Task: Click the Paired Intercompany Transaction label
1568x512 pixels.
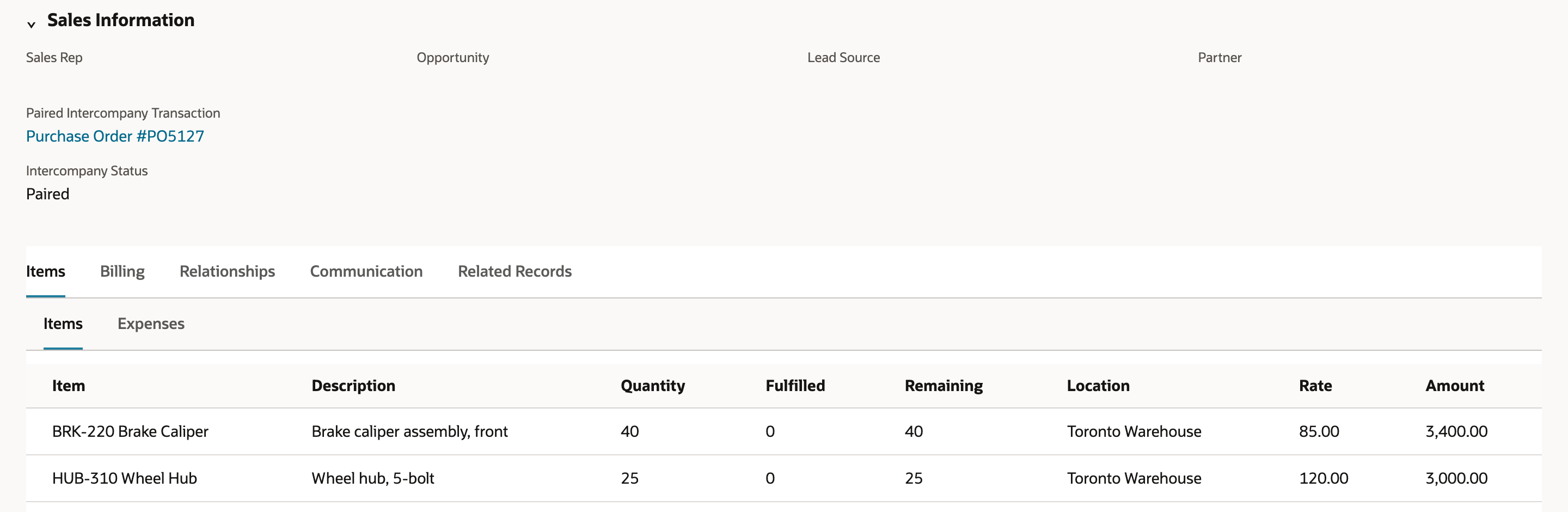Action: (123, 113)
